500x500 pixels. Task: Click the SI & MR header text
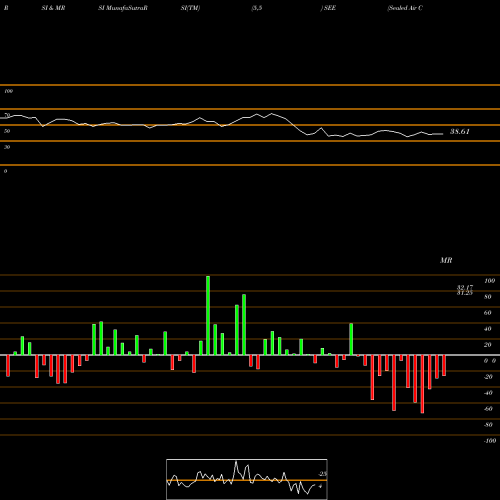[53, 8]
